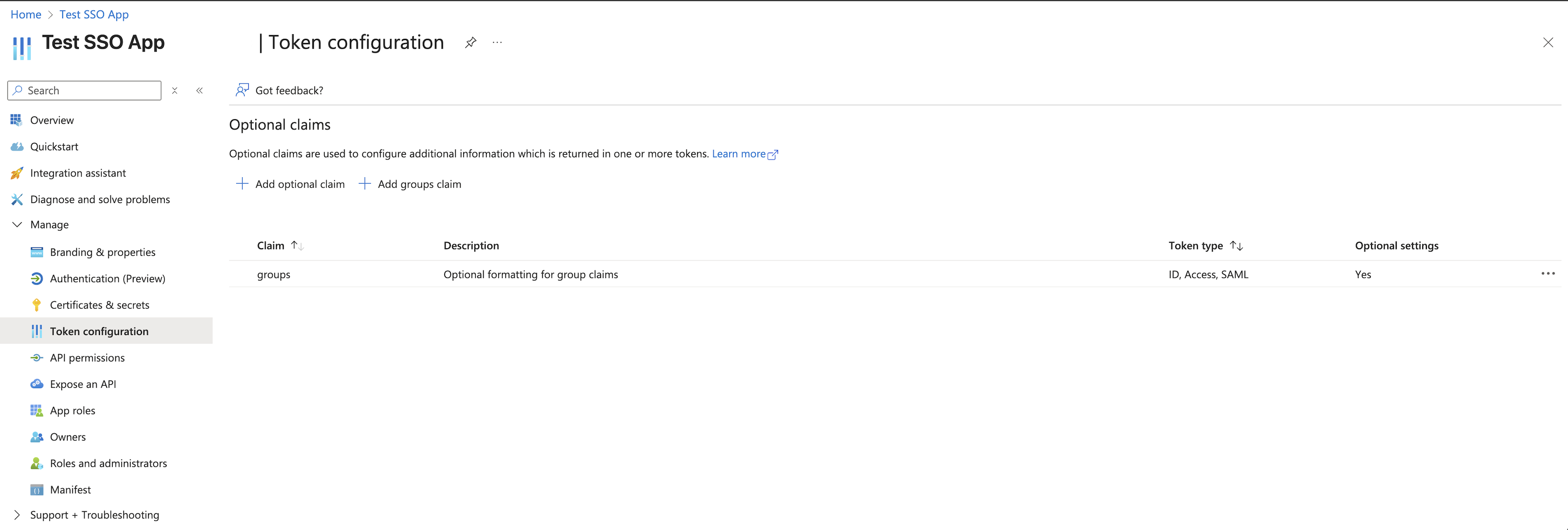Select Authentication (Preview)
This screenshot has height=530, width=1568.
coord(108,279)
